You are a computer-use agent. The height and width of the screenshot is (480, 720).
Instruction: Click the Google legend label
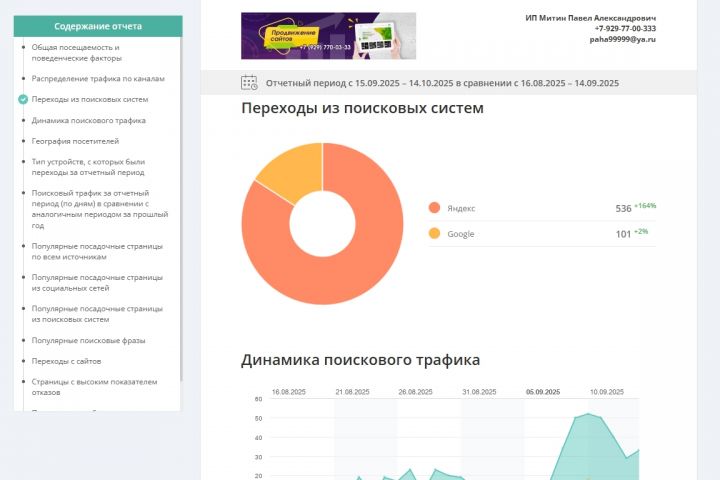tap(461, 234)
